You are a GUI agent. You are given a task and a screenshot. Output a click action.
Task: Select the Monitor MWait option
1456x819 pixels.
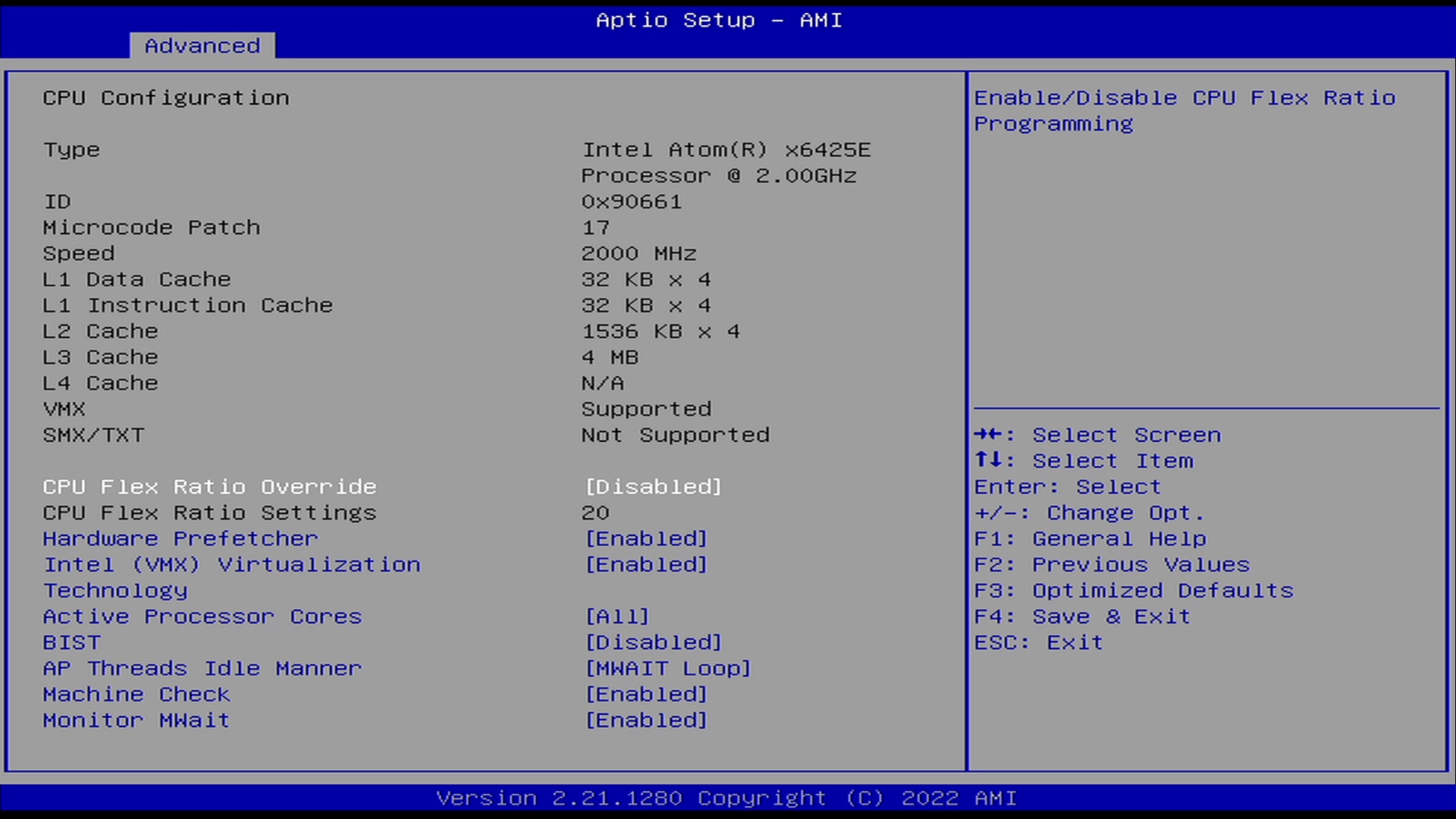[136, 720]
